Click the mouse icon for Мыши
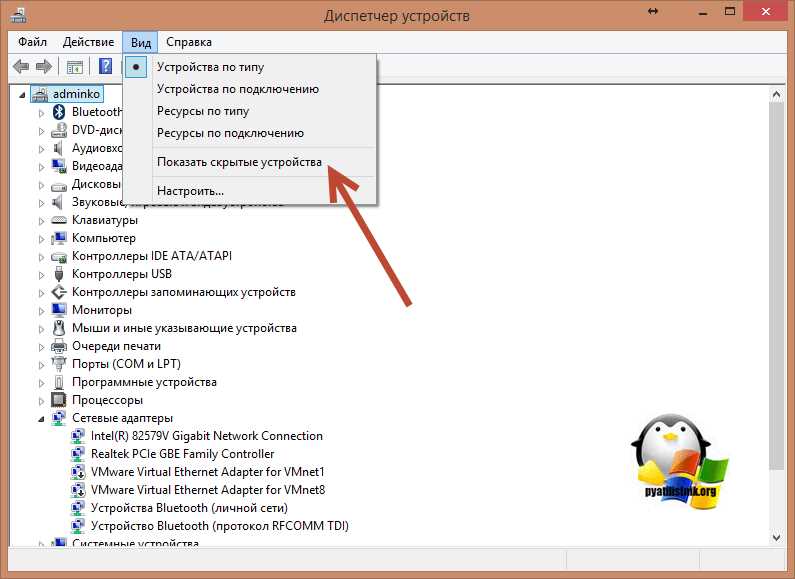 59,328
